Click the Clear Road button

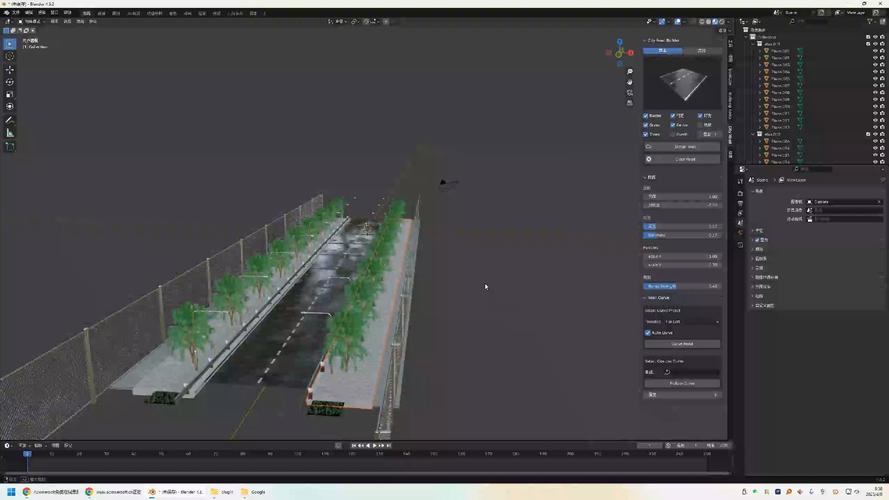click(683, 159)
